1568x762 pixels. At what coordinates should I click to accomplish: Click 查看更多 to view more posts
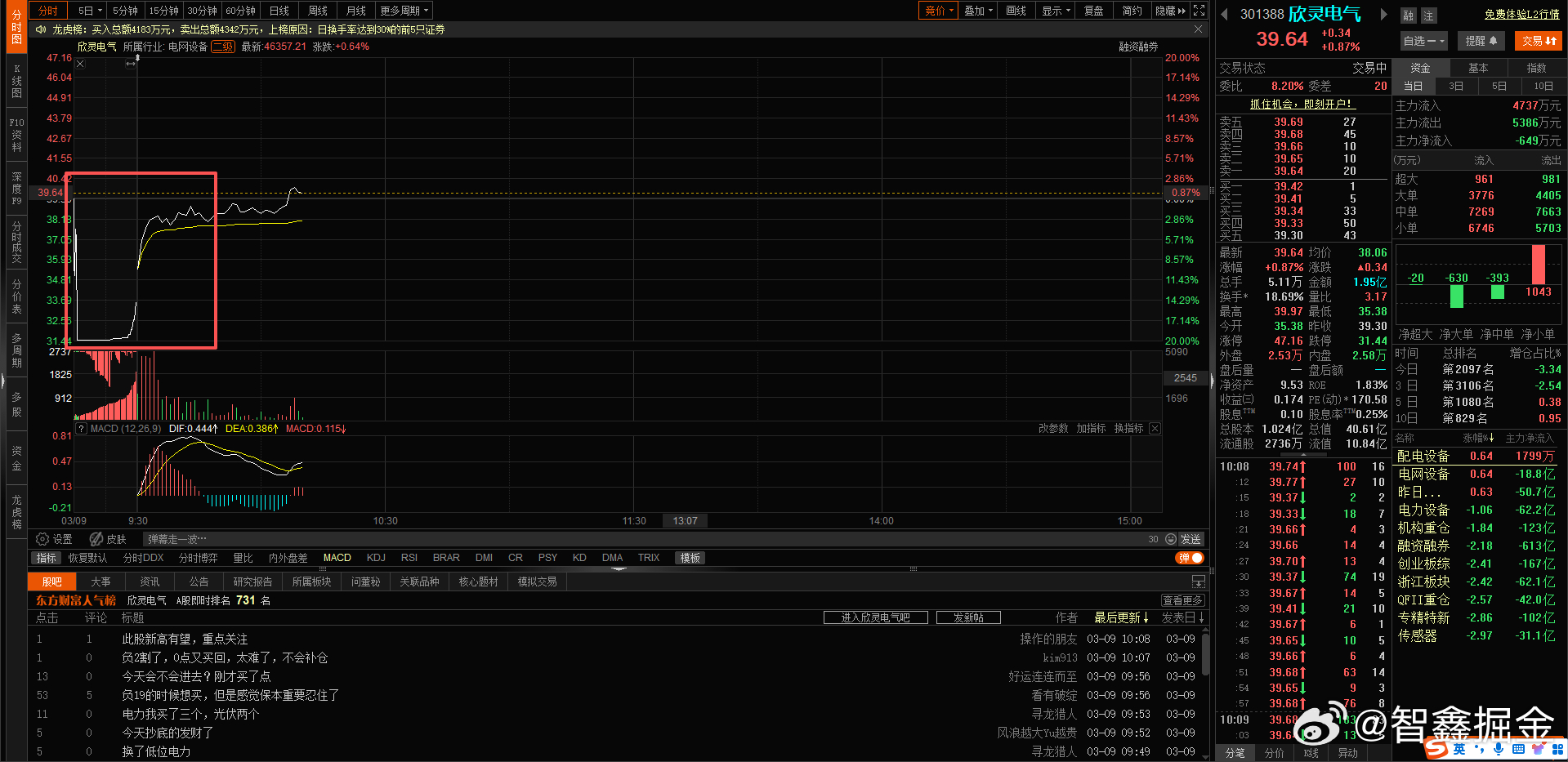point(1182,600)
